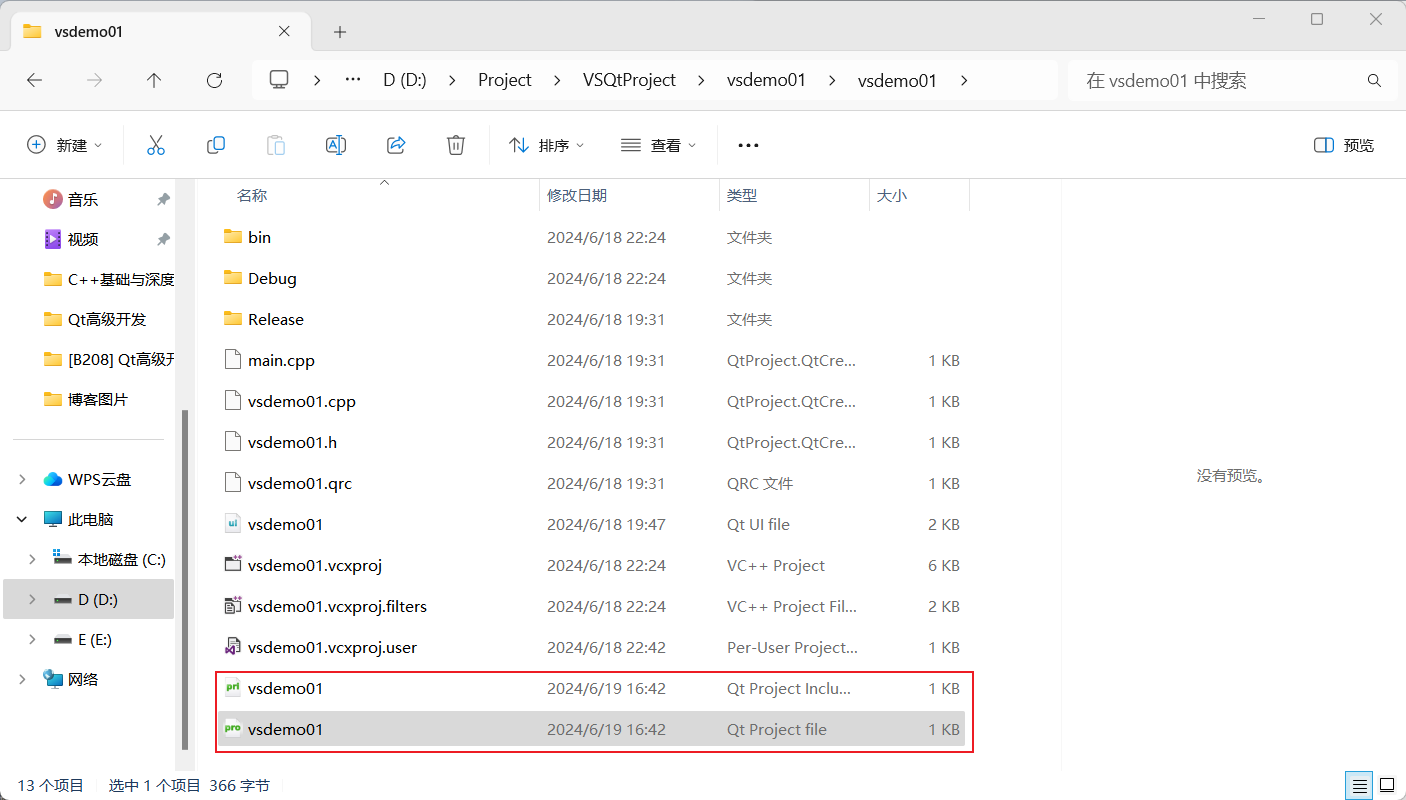This screenshot has width=1406, height=800.
Task: Click the Qt UI file icon
Action: coord(233,524)
